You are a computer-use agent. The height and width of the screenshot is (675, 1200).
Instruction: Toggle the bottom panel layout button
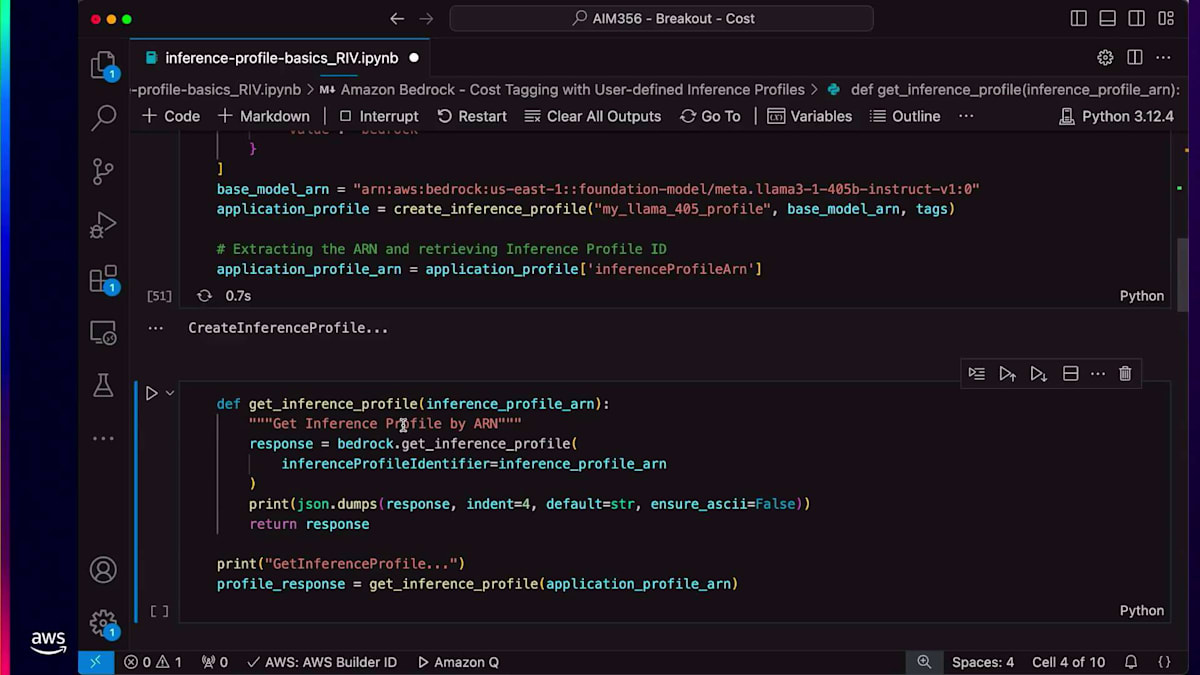pyautogui.click(x=1107, y=18)
